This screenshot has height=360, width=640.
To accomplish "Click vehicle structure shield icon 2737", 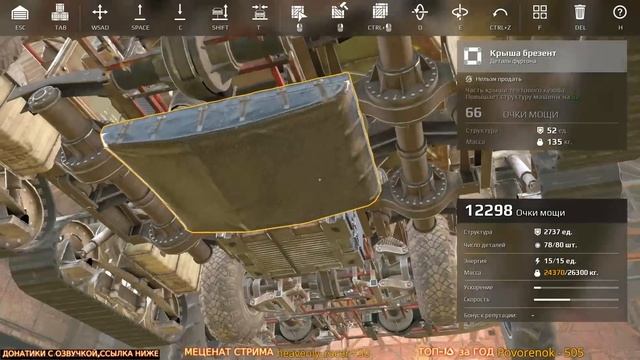I will pyautogui.click(x=538, y=232).
